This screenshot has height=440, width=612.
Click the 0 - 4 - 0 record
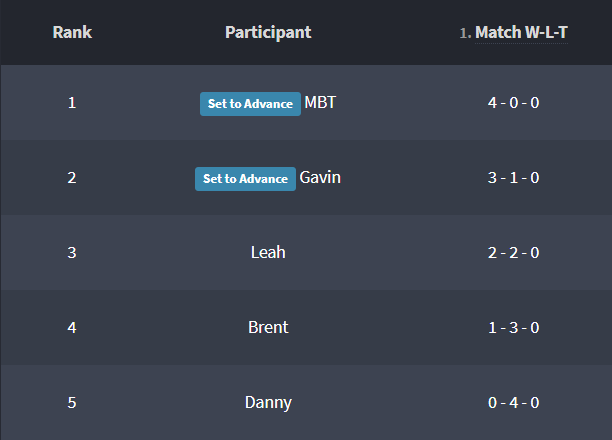[513, 402]
